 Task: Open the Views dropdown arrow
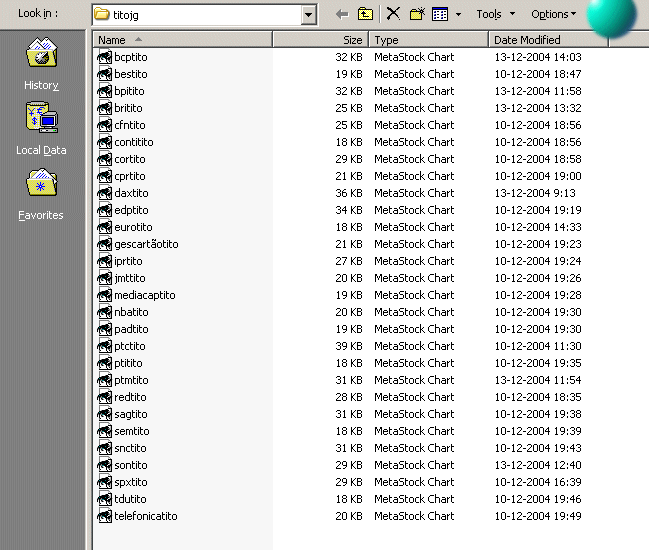pyautogui.click(x=458, y=15)
